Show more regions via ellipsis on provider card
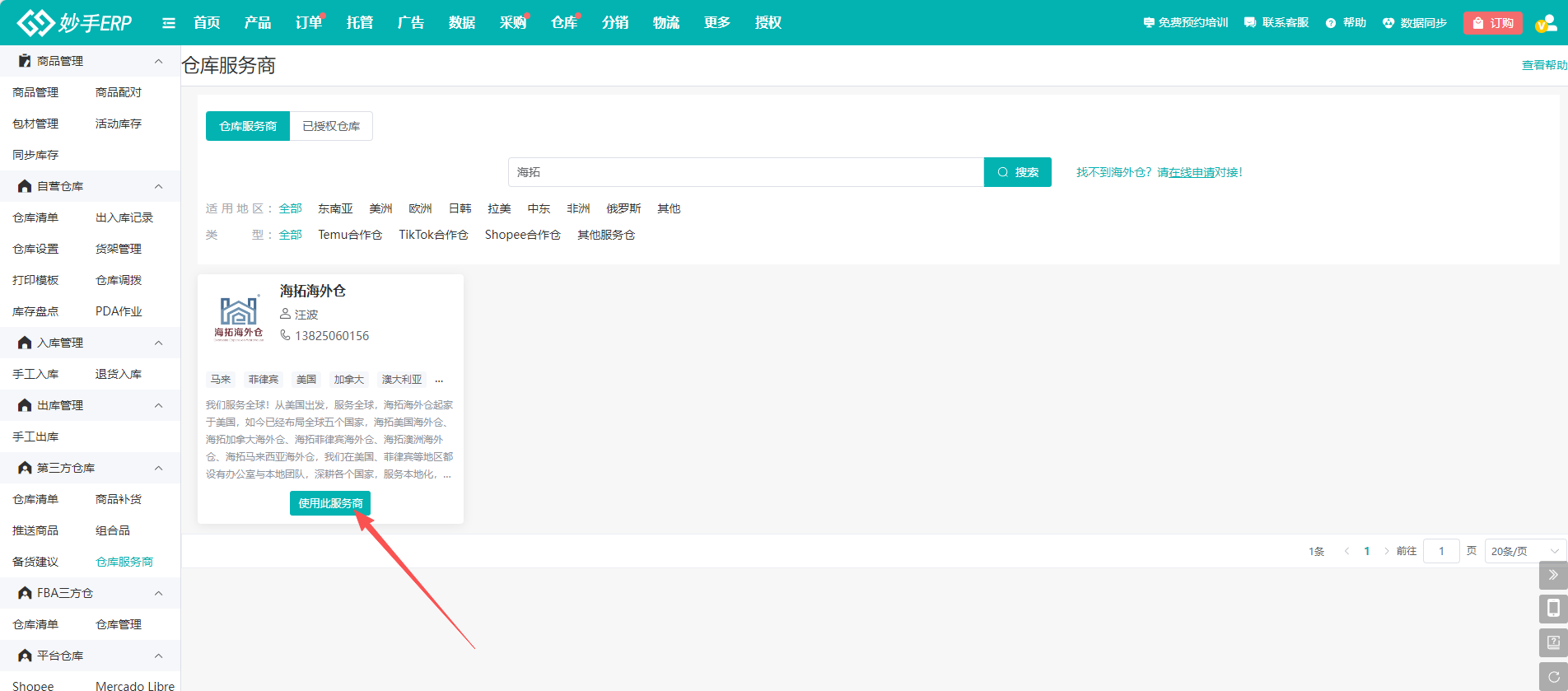 point(439,380)
